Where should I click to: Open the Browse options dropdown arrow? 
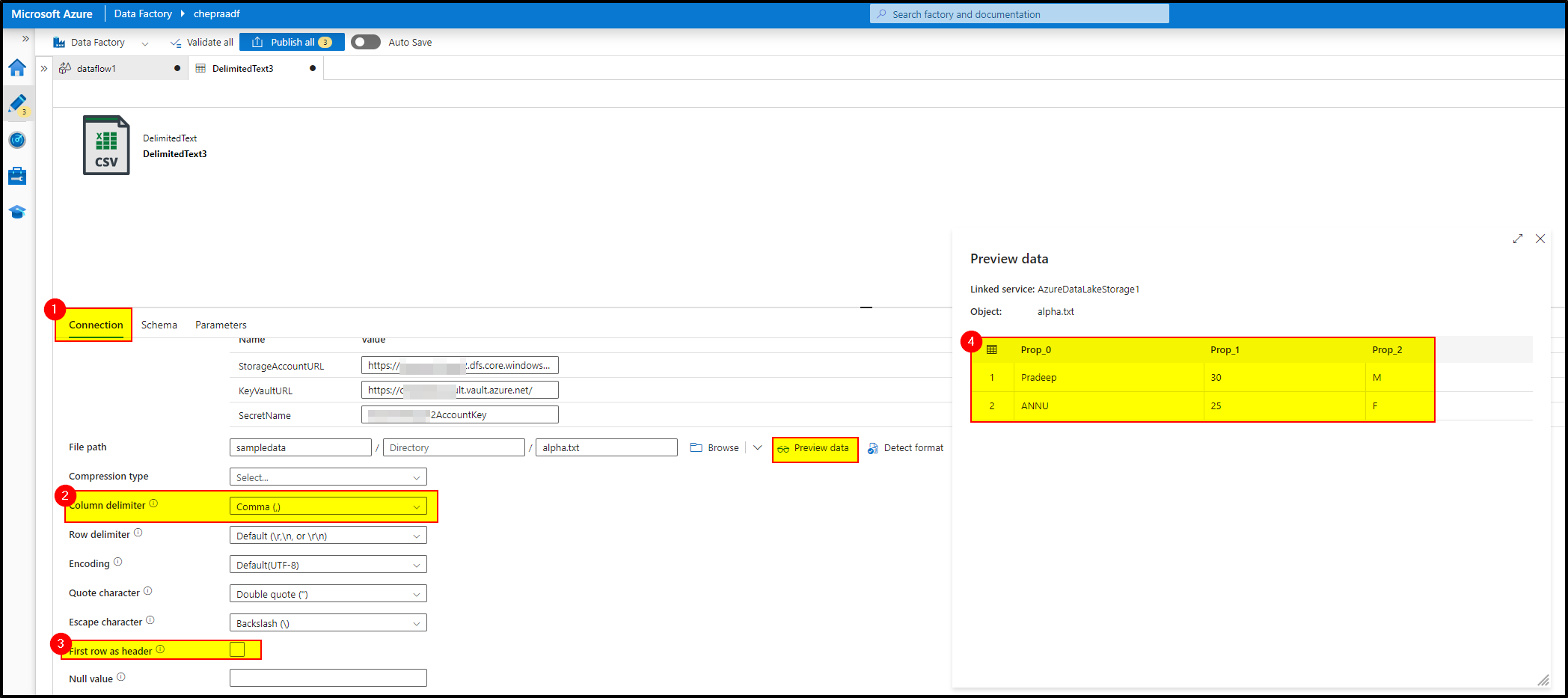757,447
